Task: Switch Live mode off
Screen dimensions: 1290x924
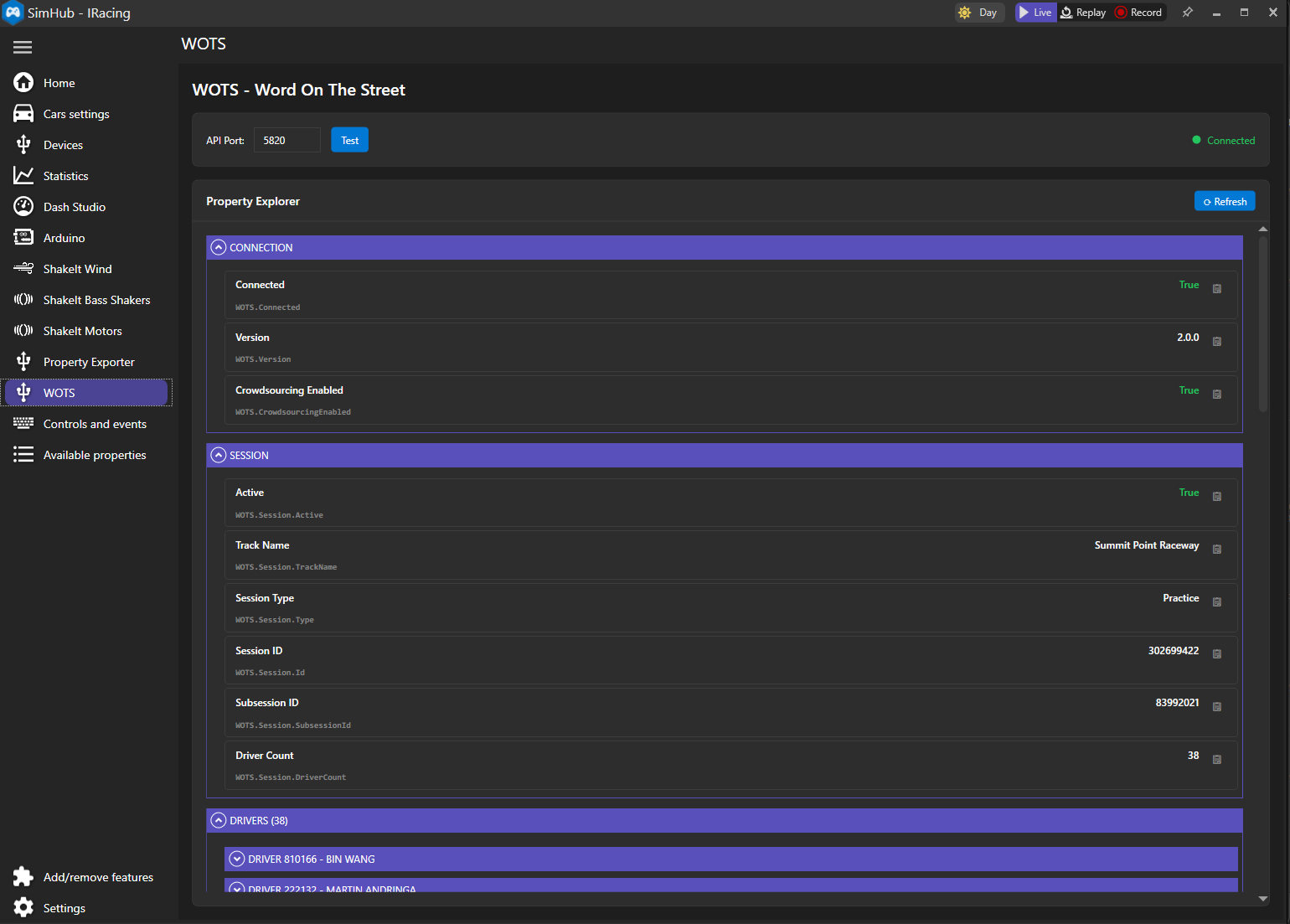Action: point(1035,12)
